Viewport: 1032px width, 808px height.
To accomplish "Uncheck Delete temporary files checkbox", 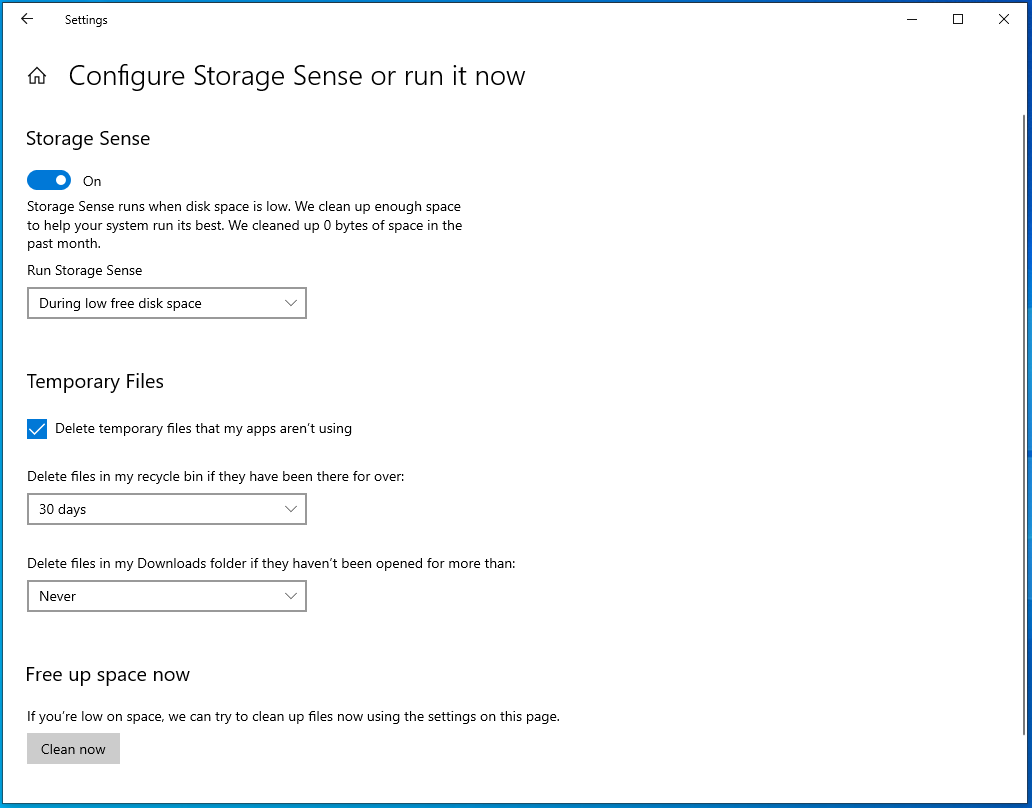I will [37, 429].
